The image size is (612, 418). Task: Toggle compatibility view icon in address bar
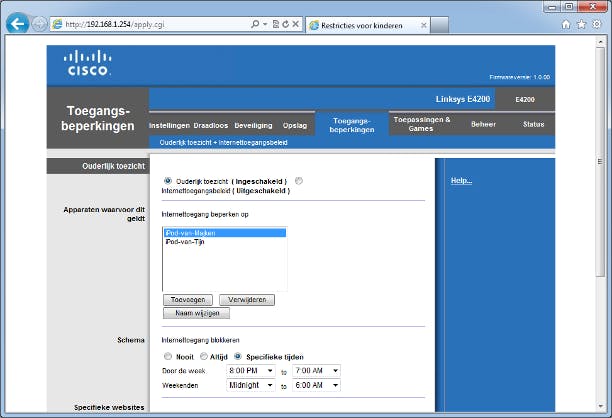[276, 24]
